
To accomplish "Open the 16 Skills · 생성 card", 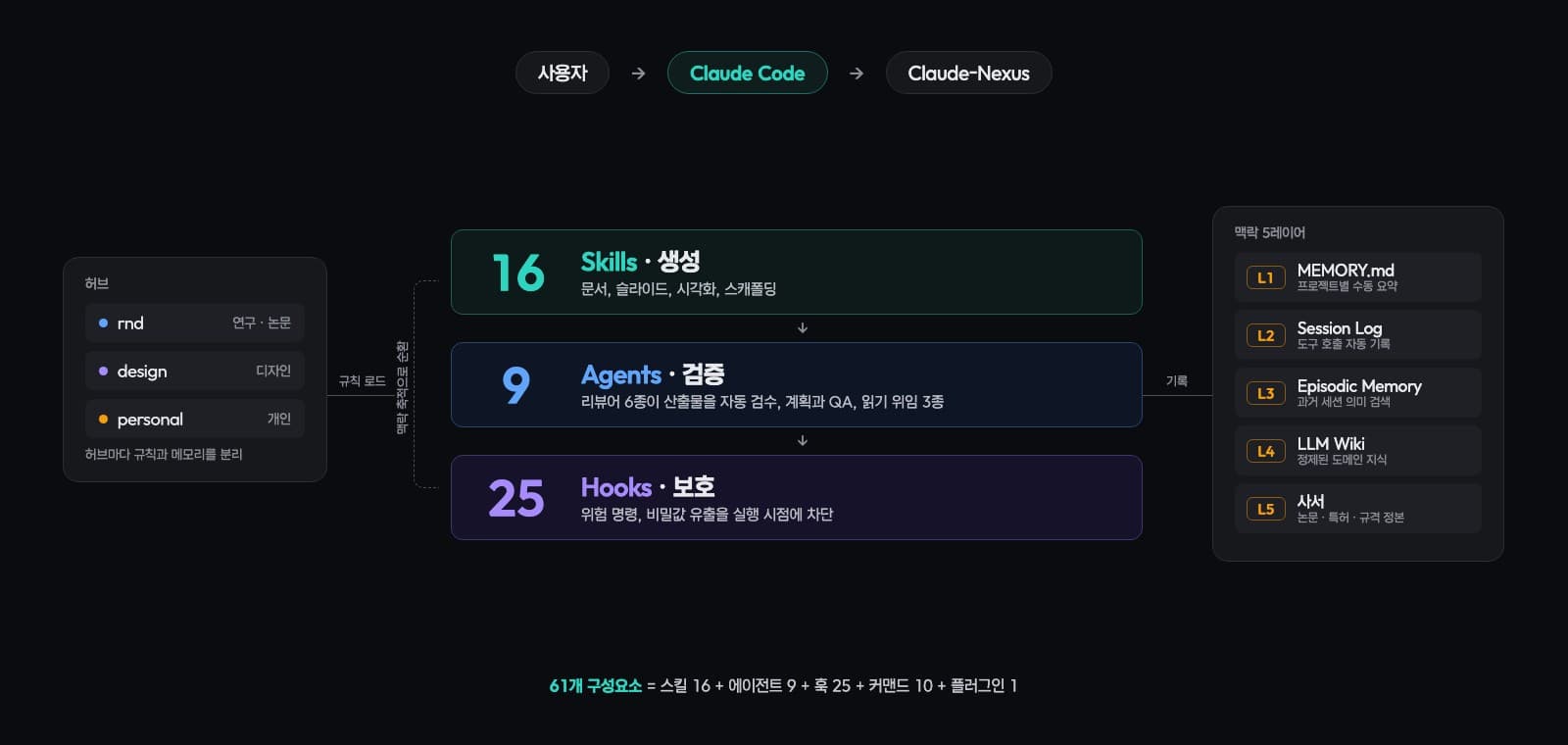I will pos(797,272).
